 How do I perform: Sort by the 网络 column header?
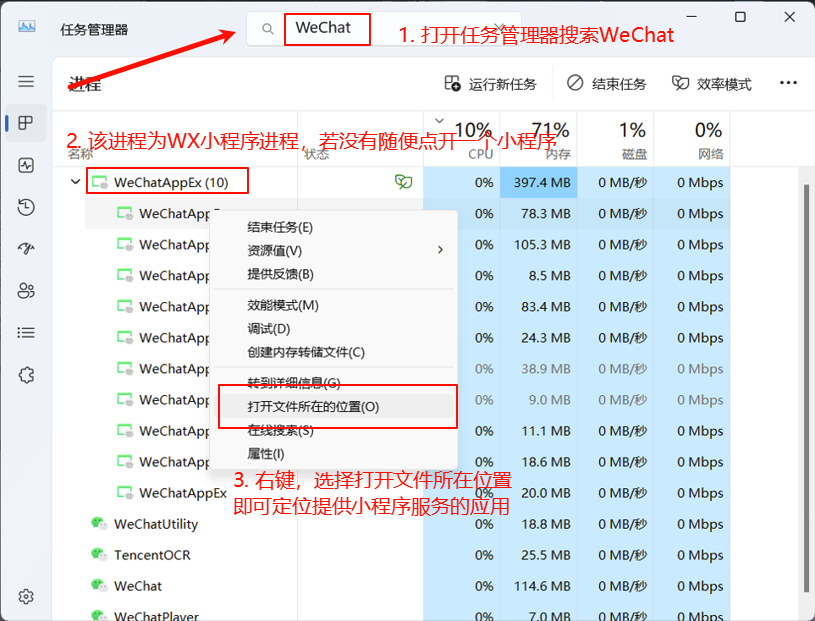(x=691, y=139)
